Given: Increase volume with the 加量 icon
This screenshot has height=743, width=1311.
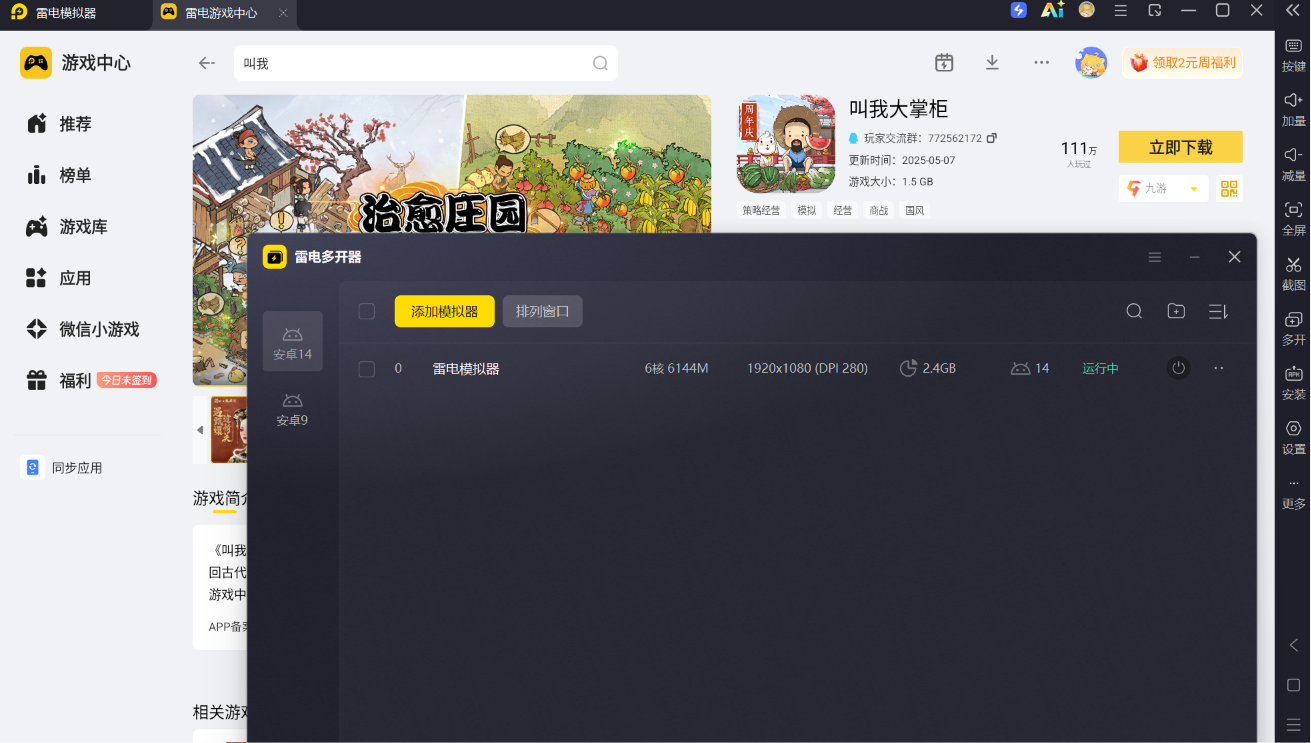Looking at the screenshot, I should 1294,109.
